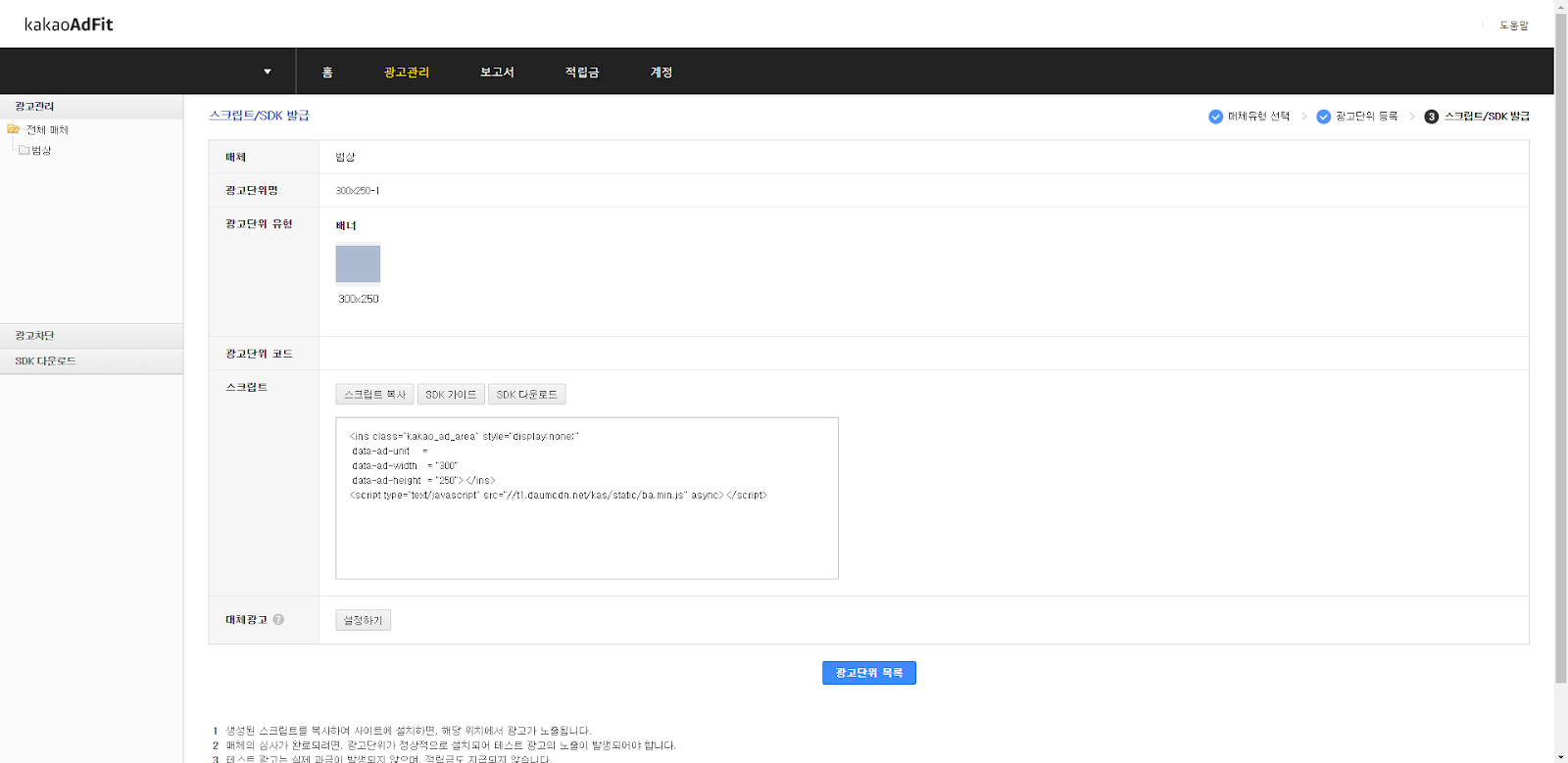This screenshot has height=763, width=1568.
Task: Select 전체 매체 in the tree
Action: [x=47, y=130]
